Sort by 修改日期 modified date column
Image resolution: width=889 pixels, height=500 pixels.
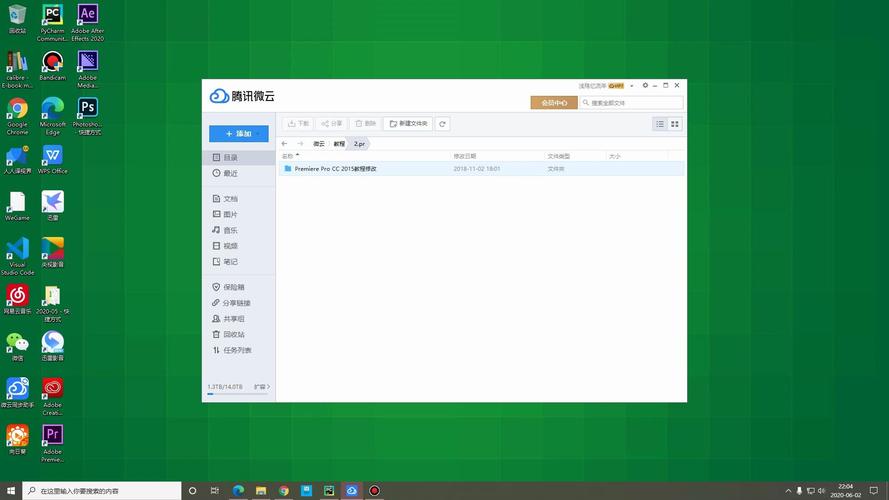(x=464, y=156)
